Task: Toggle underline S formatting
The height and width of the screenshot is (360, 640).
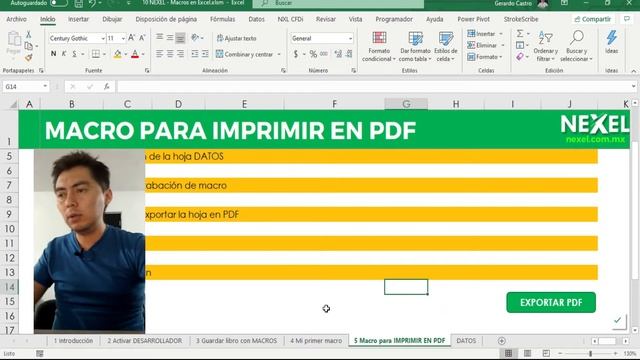Action: coord(74,54)
